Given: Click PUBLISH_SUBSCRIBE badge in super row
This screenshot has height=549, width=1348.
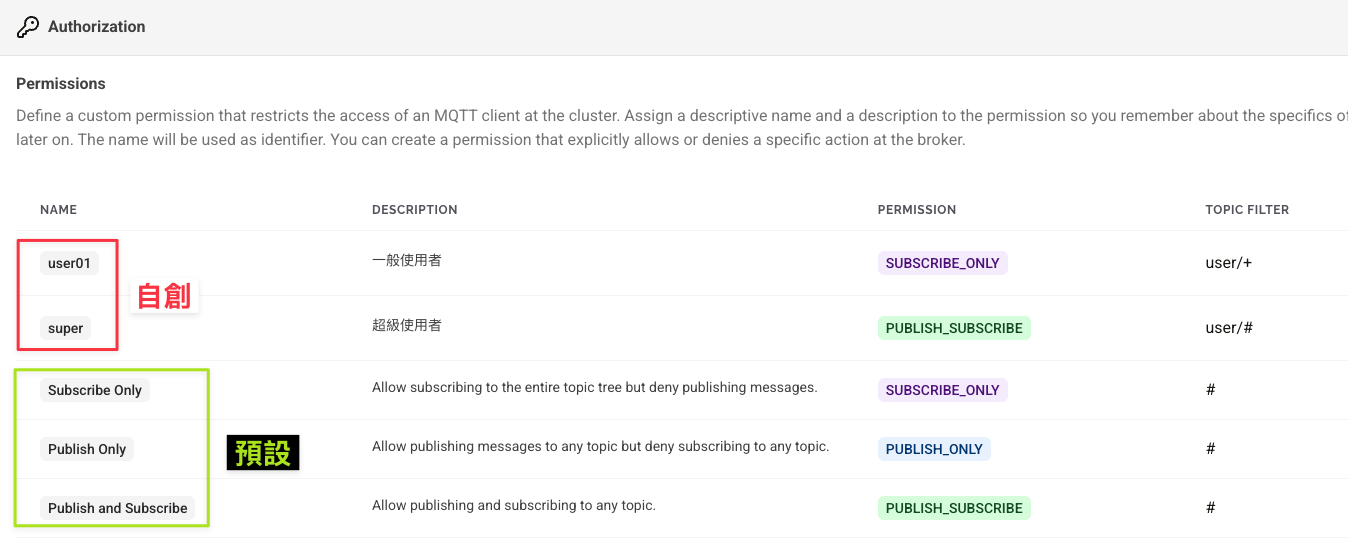Looking at the screenshot, I should pos(954,328).
